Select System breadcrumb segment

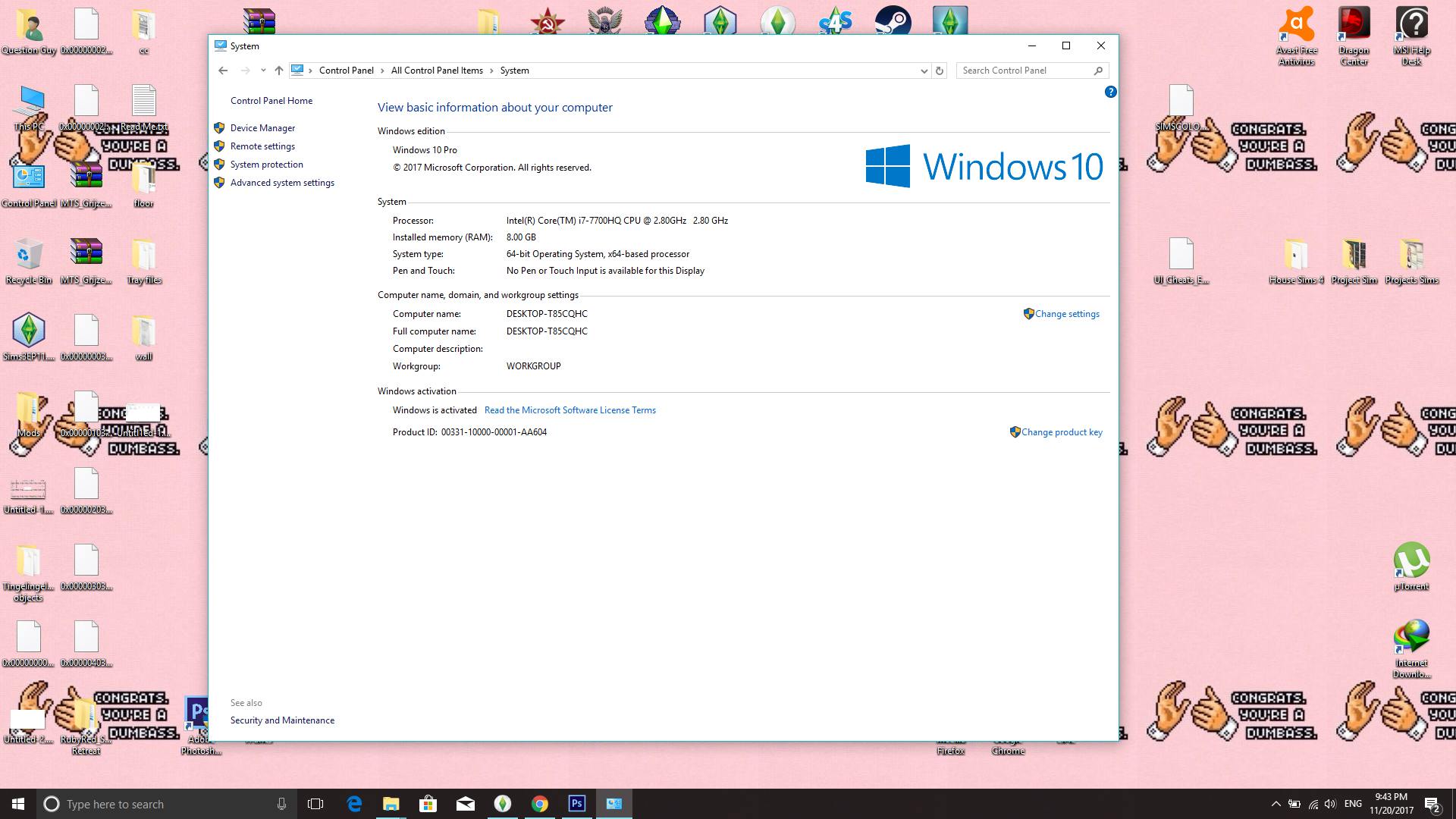click(x=514, y=71)
